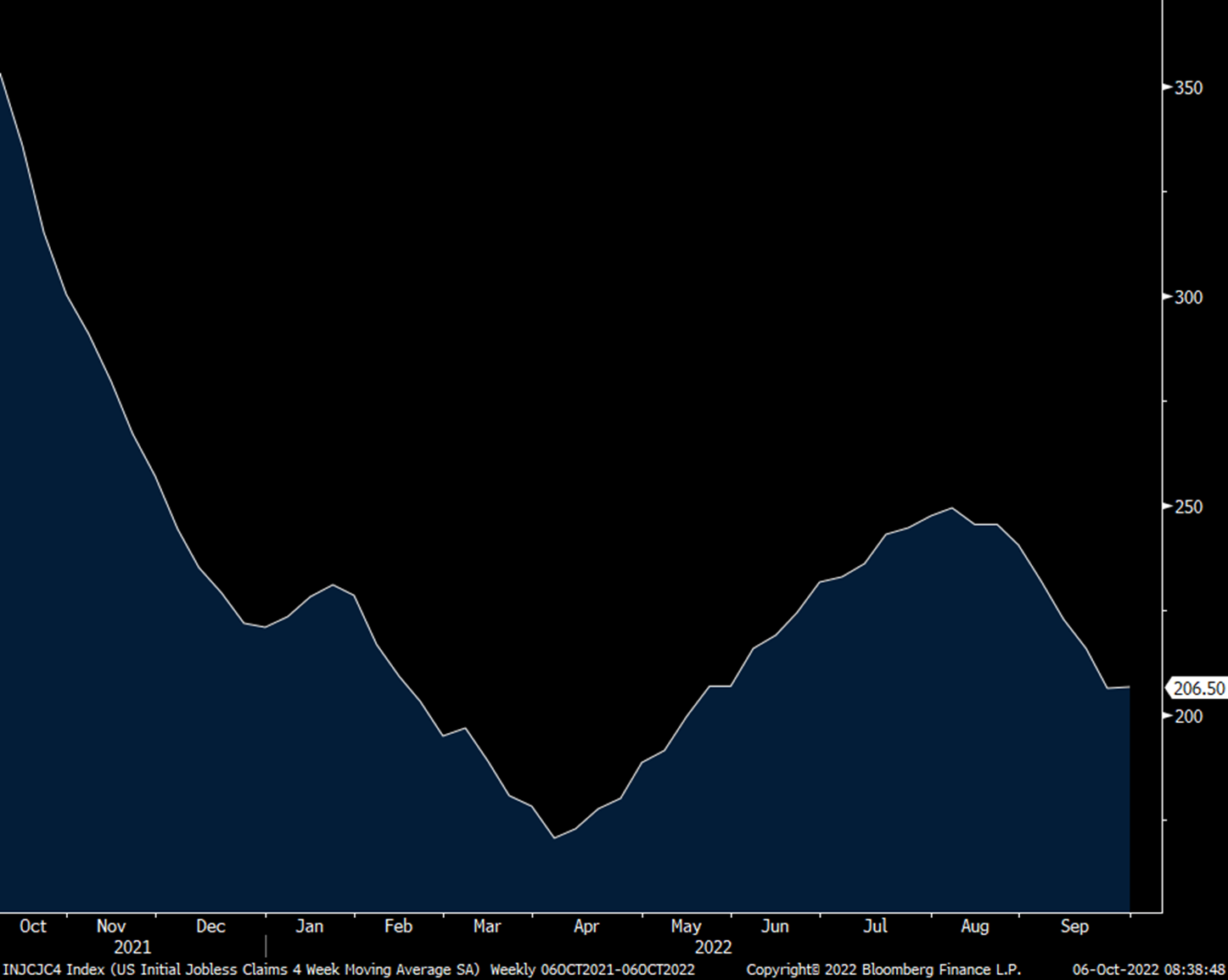Viewport: 1228px width, 980px height.
Task: Select the 2022 year label
Action: [x=713, y=947]
